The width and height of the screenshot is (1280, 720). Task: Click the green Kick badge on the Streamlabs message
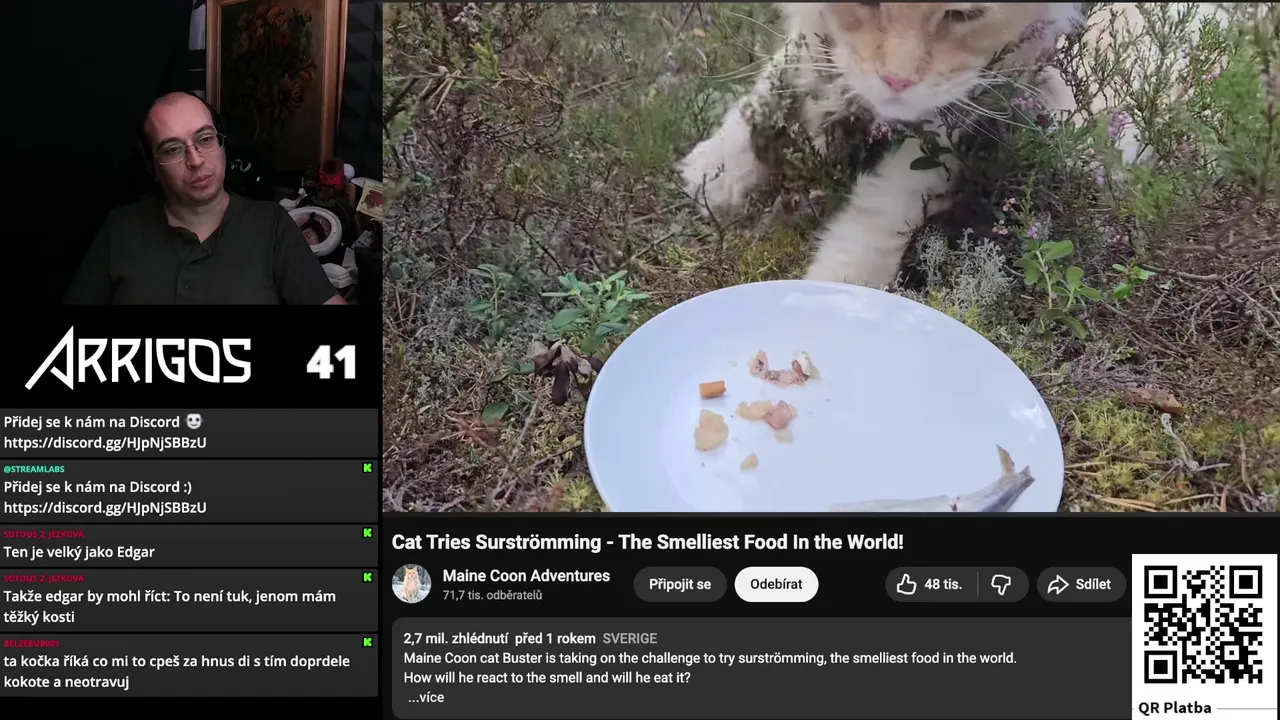[x=367, y=468]
